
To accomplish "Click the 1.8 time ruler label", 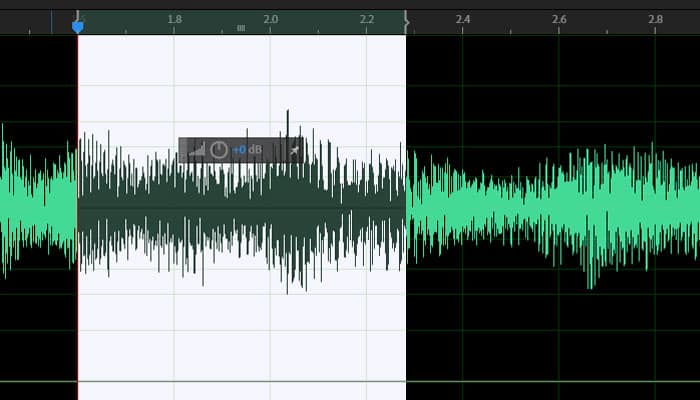I will point(175,19).
